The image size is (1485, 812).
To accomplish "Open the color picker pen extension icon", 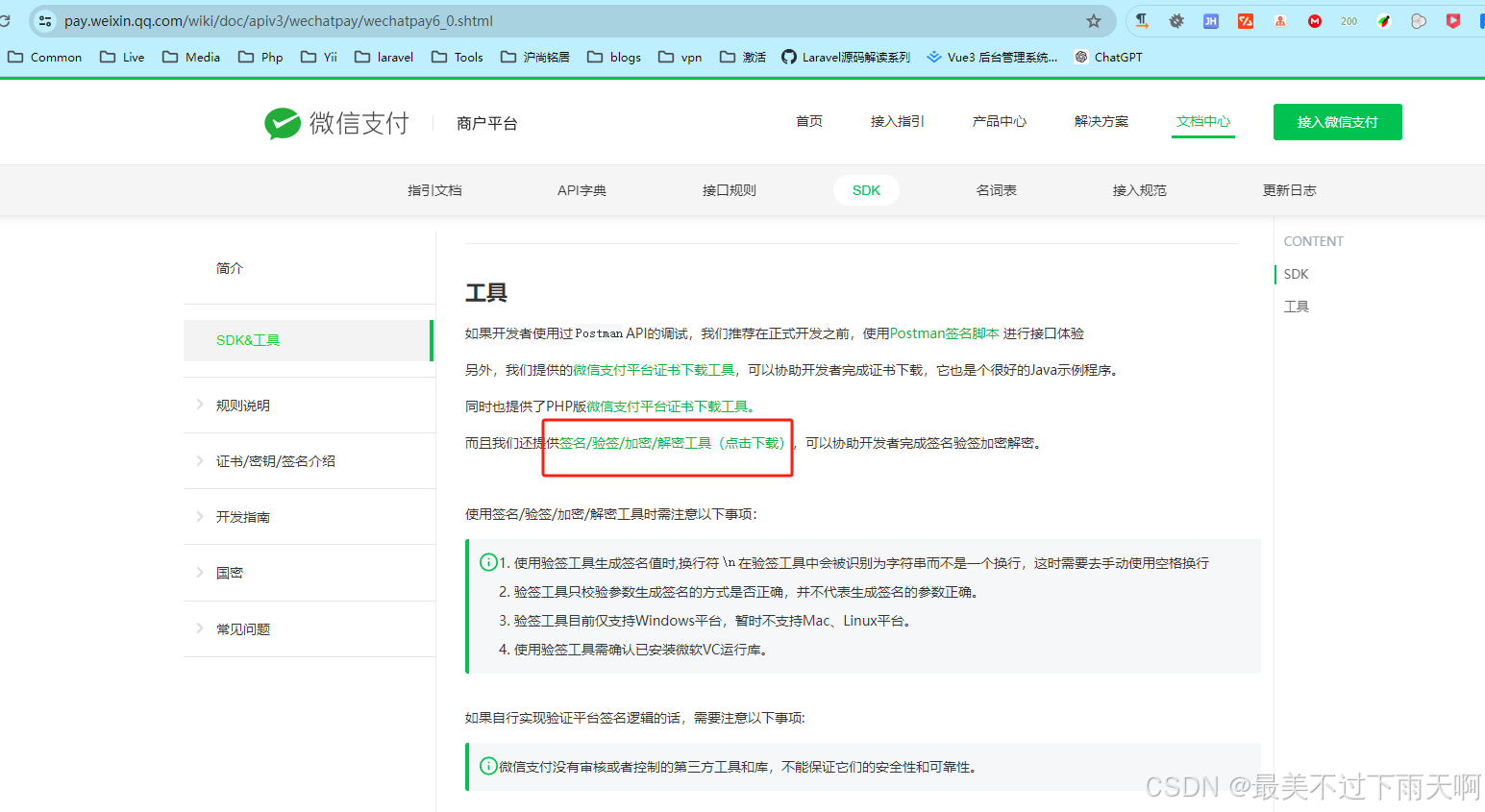I will click(x=1384, y=21).
